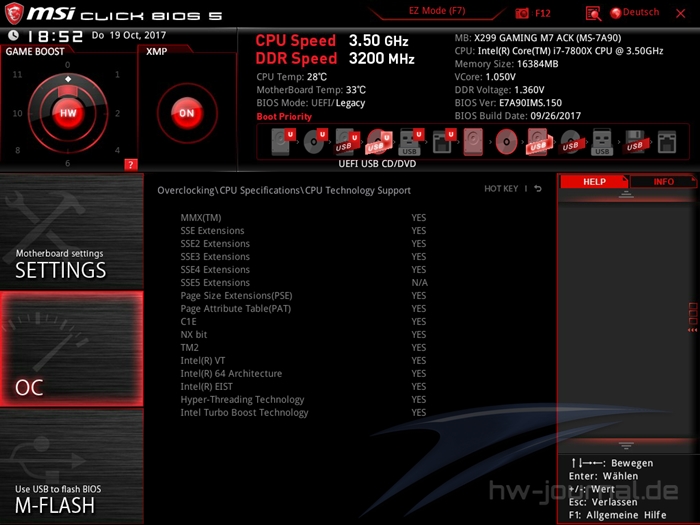
Task: Click the 18:52 clock time display
Action: pyautogui.click(x=55, y=36)
